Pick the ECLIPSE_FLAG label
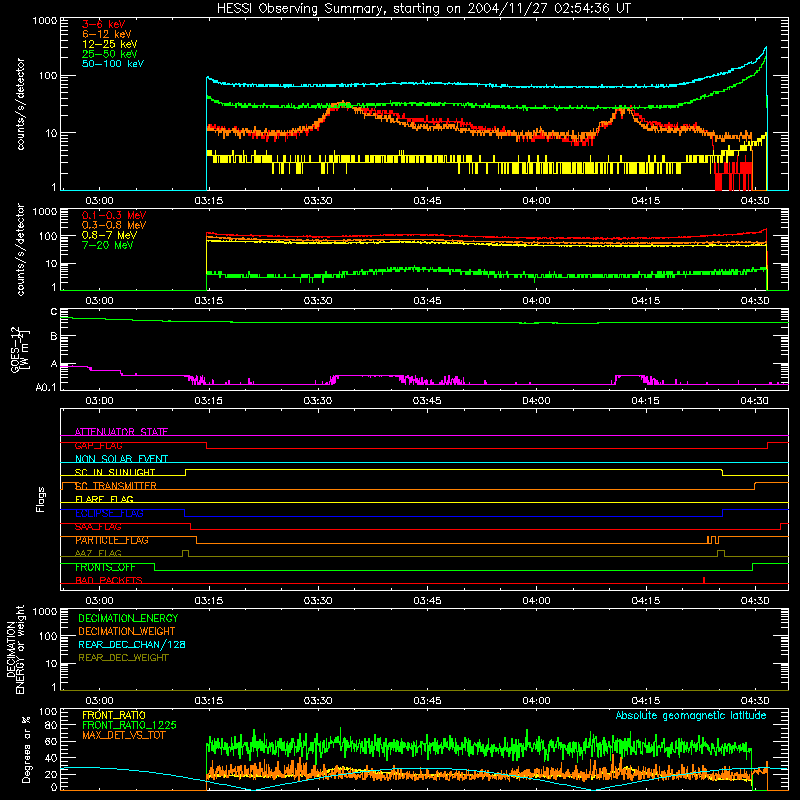The height and width of the screenshot is (800, 800). pos(109,513)
